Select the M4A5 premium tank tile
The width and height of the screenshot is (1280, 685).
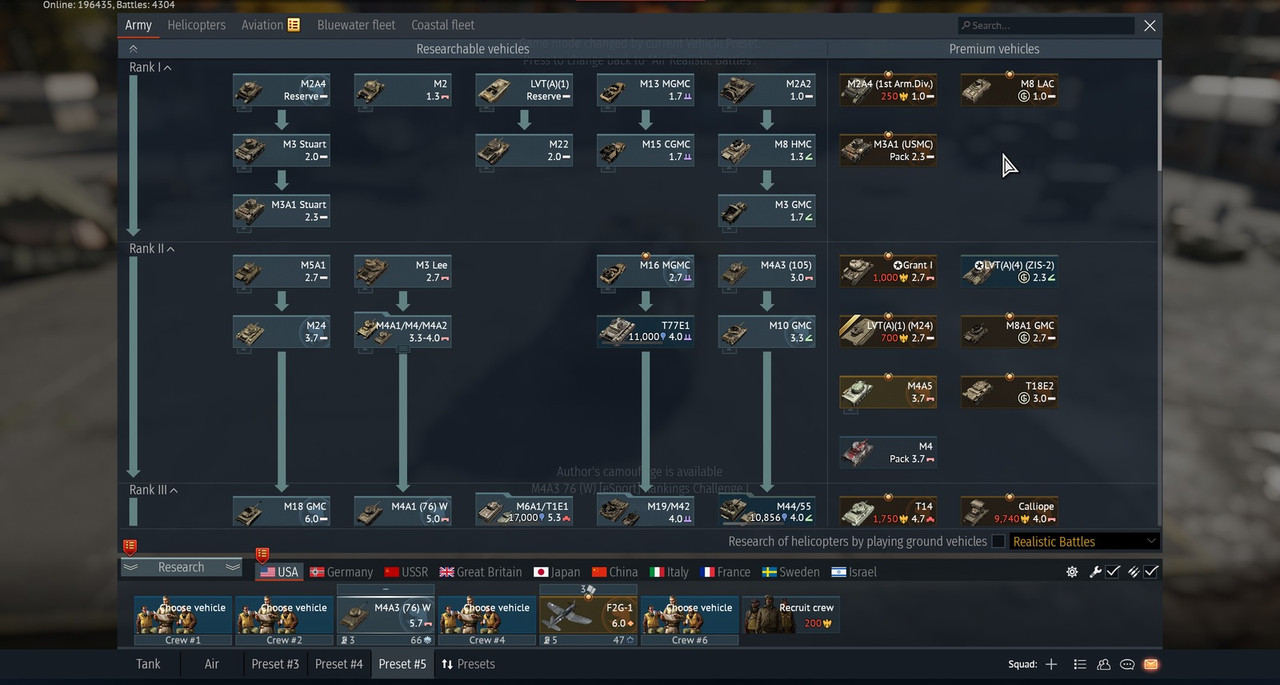click(888, 391)
